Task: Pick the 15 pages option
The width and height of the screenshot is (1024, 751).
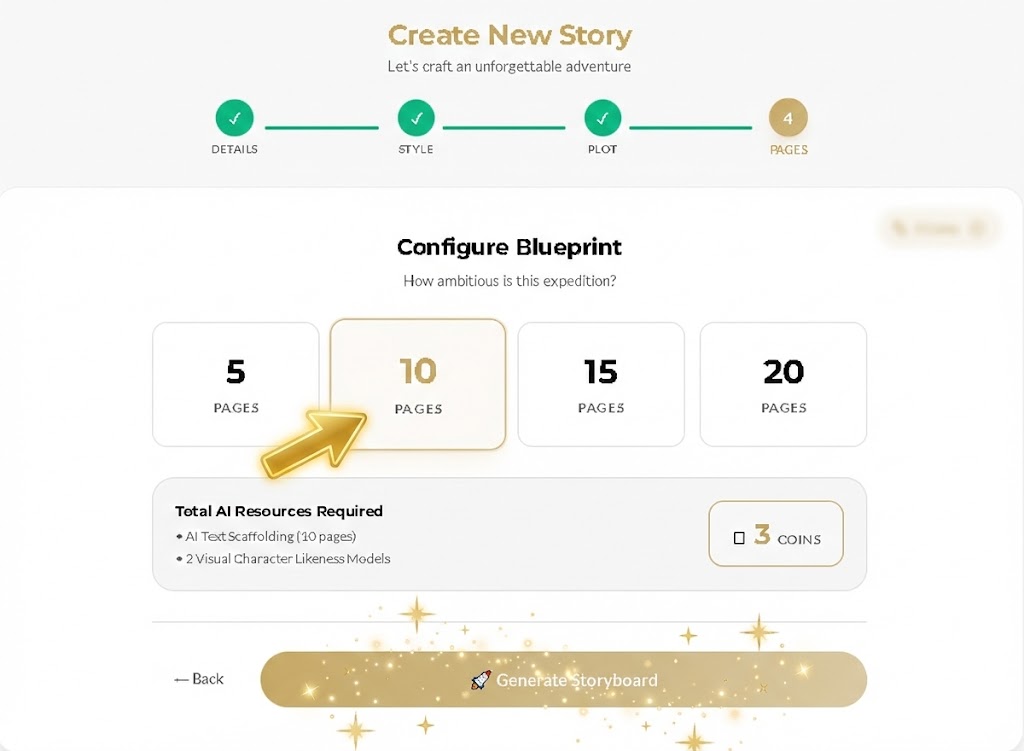Action: point(601,384)
